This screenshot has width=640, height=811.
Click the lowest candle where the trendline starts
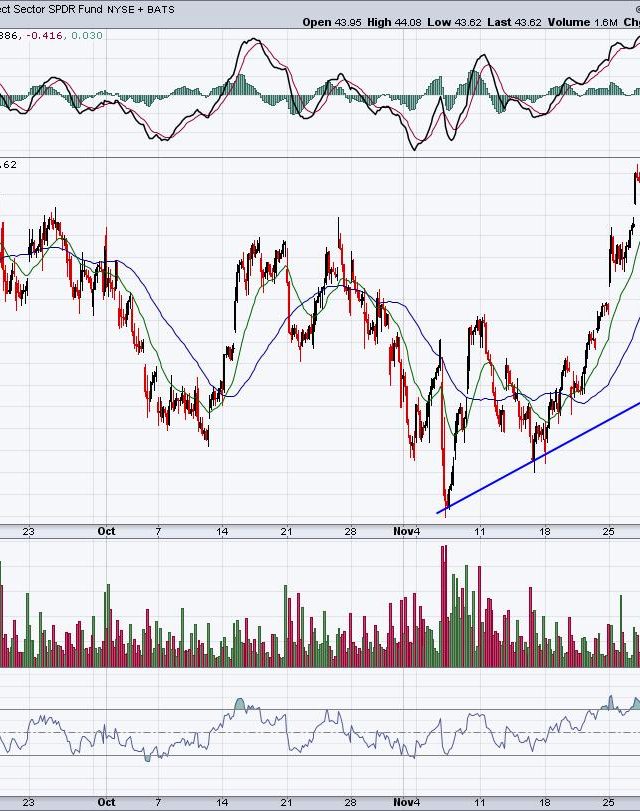(x=446, y=503)
